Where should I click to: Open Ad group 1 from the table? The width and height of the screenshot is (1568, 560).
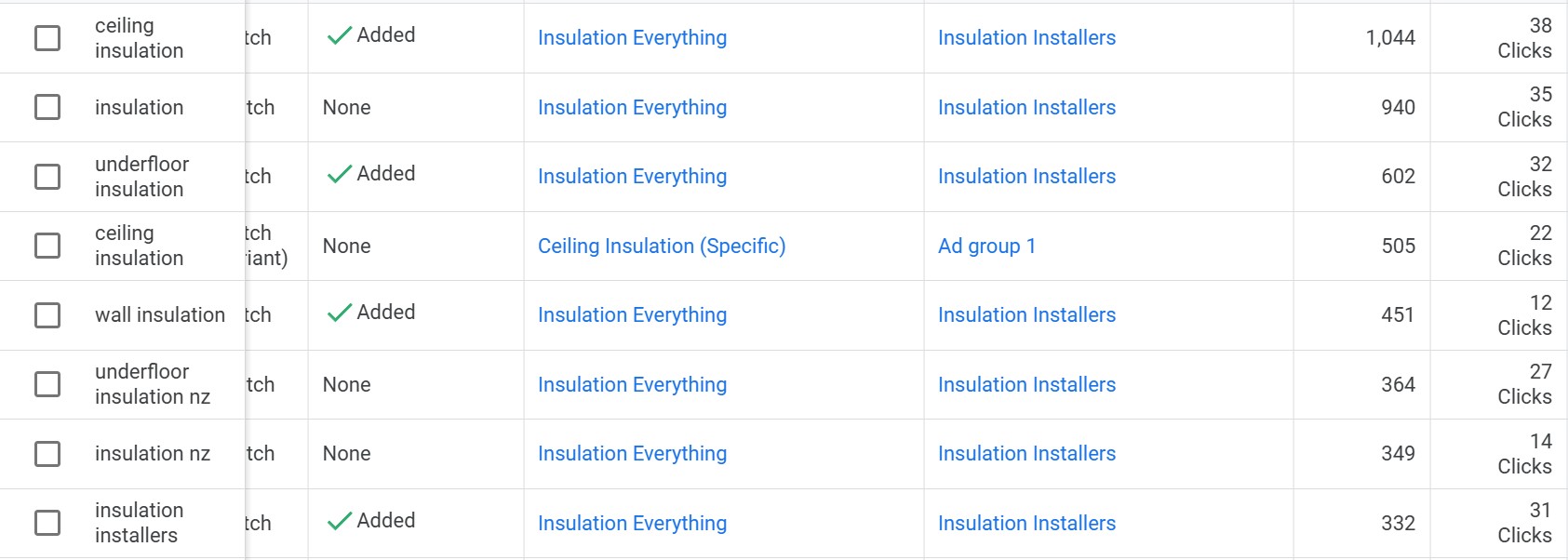(987, 246)
